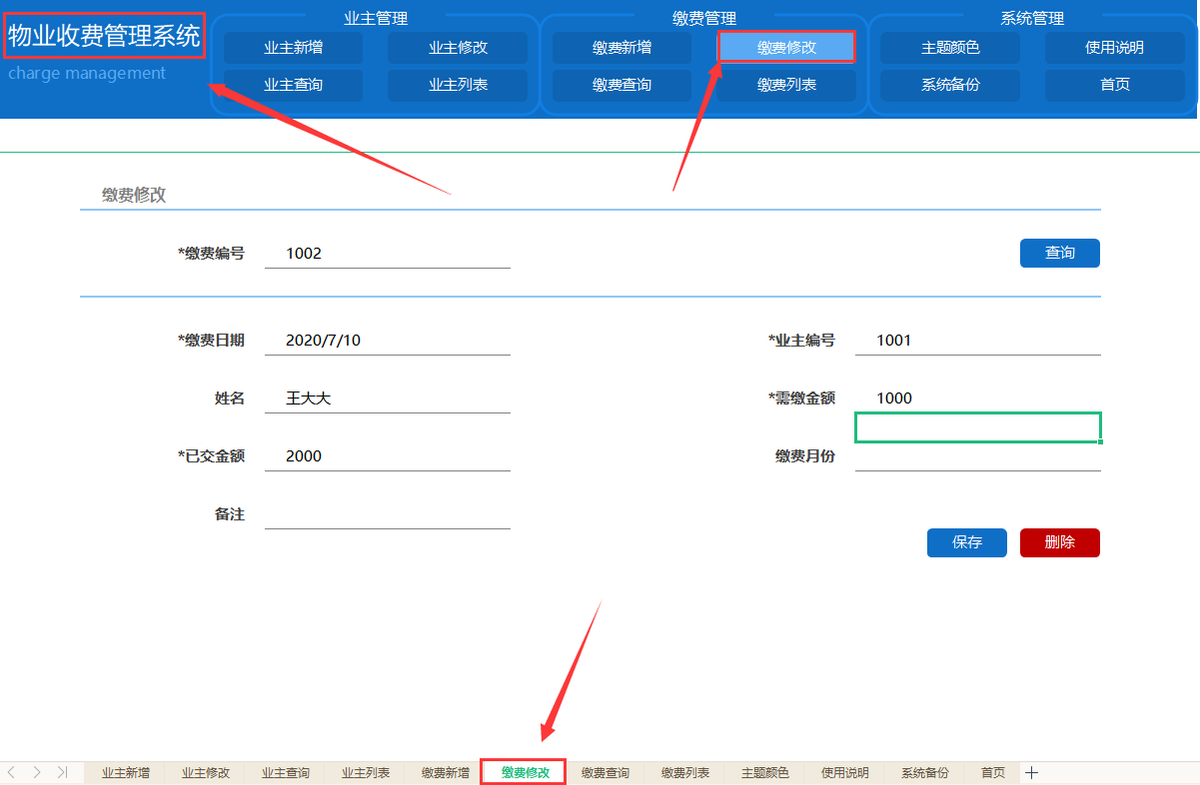
Task: Add a new sheet with the plus icon
Action: [x=1031, y=772]
